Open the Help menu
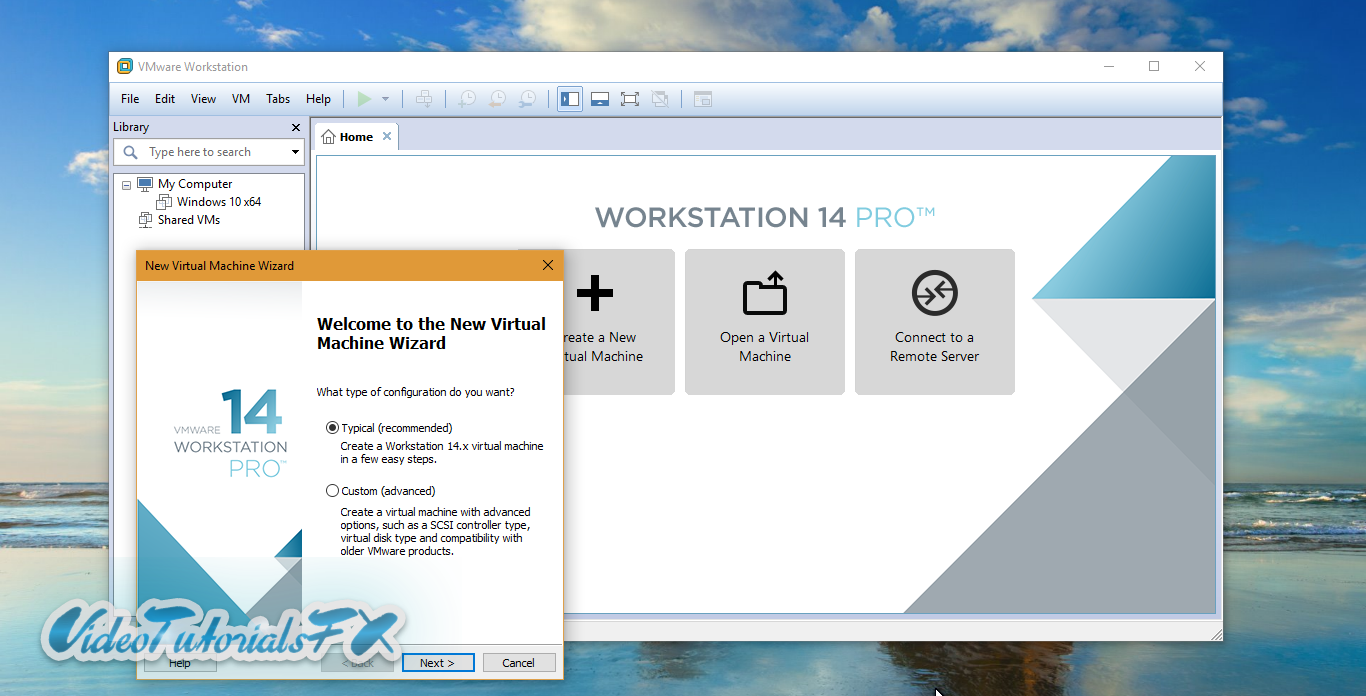The width and height of the screenshot is (1366, 696). [x=318, y=99]
